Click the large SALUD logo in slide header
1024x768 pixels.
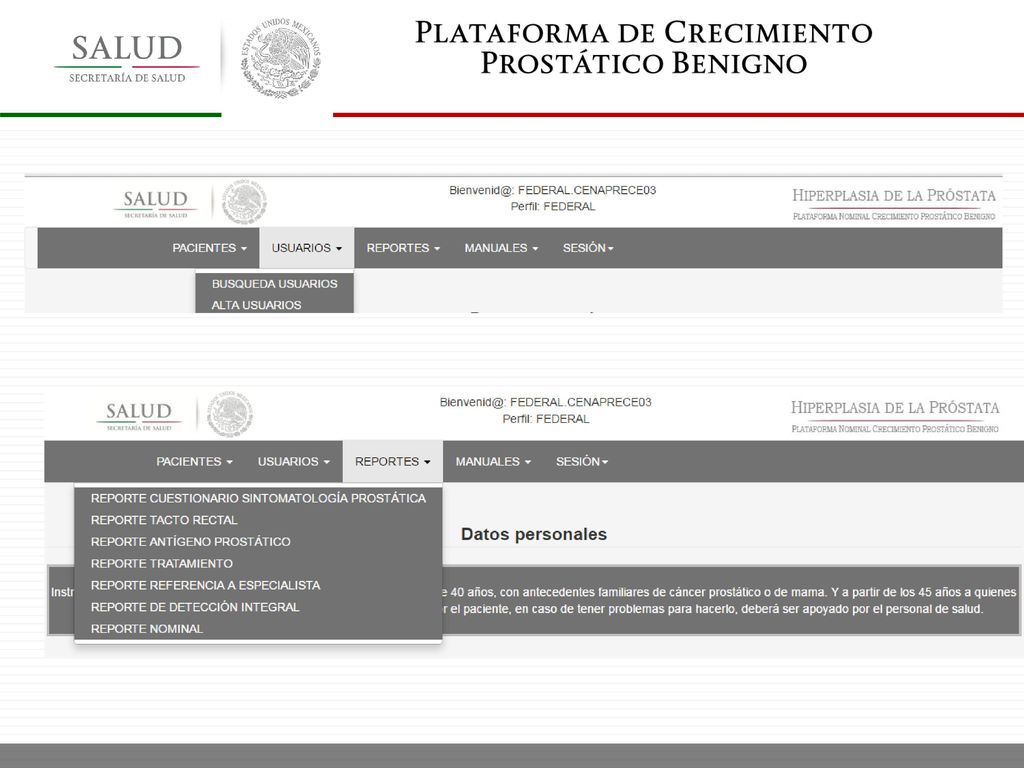coord(127,58)
